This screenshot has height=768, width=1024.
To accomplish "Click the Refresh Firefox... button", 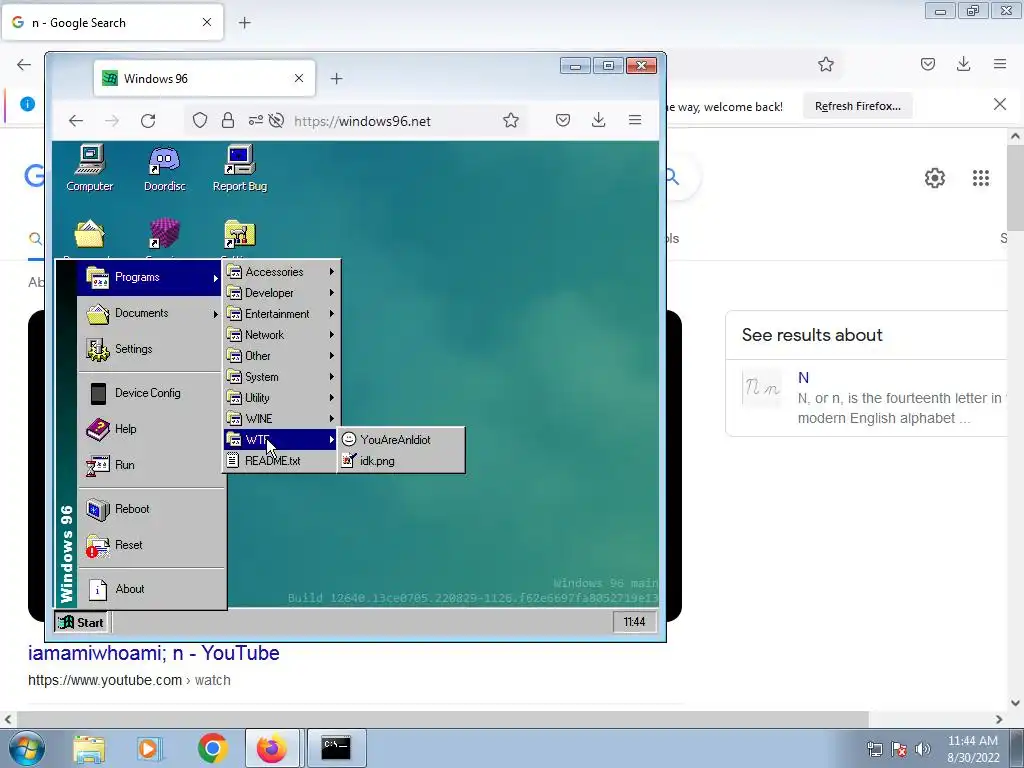I will tap(857, 106).
